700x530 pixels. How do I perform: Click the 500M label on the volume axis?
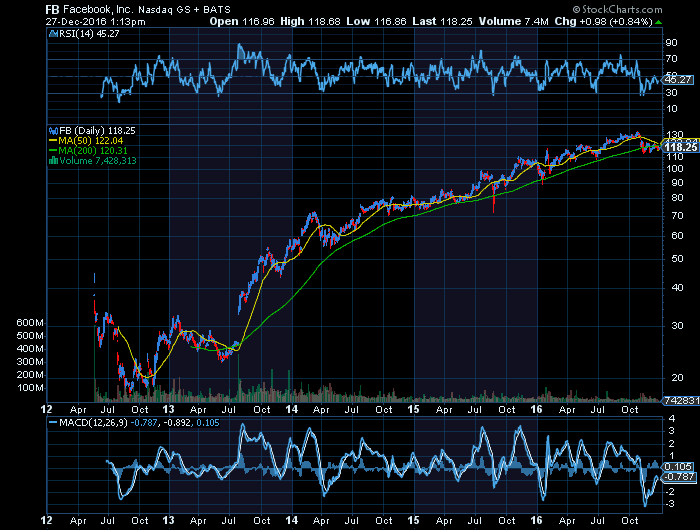pyautogui.click(x=30, y=336)
